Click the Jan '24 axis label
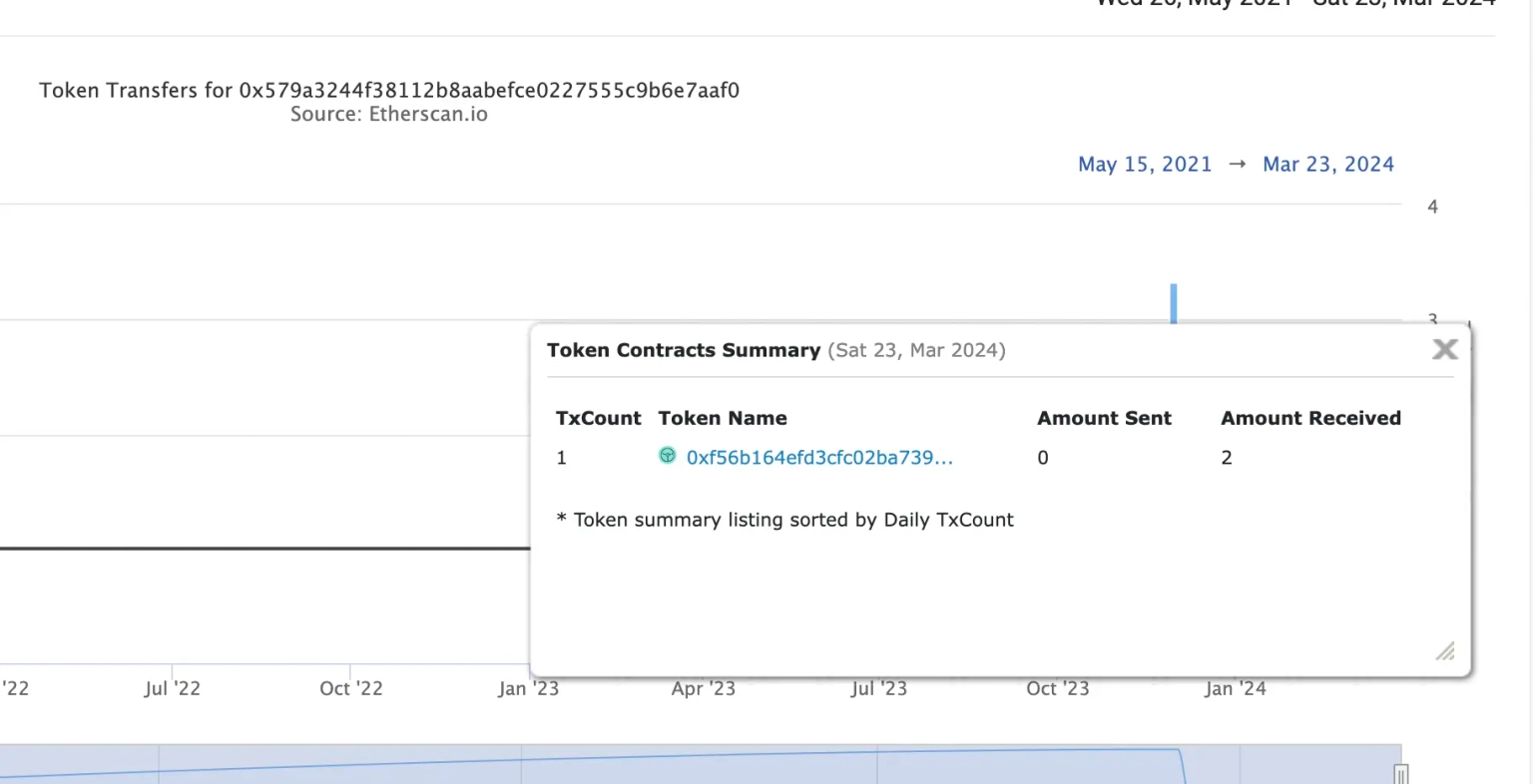This screenshot has width=1533, height=784. coord(1236,688)
